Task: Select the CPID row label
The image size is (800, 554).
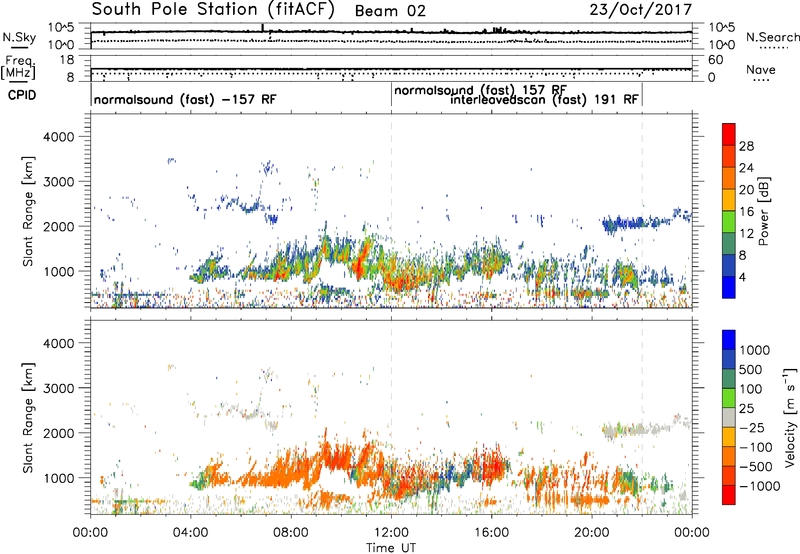Action: [22, 95]
